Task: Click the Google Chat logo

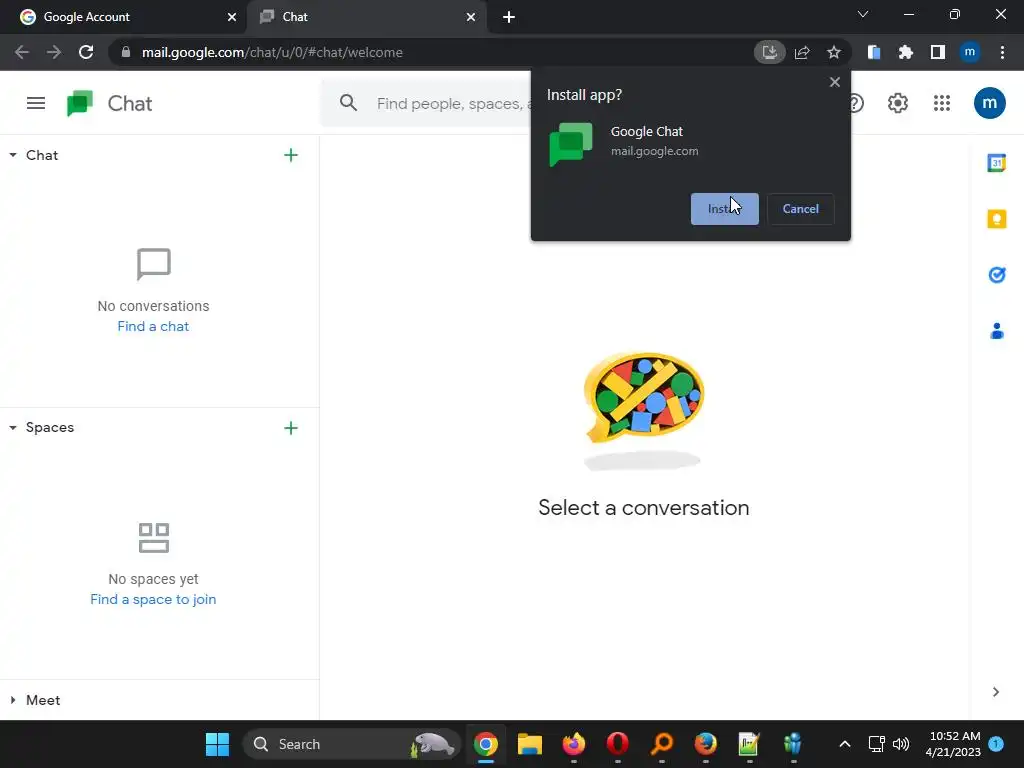Action: (80, 103)
